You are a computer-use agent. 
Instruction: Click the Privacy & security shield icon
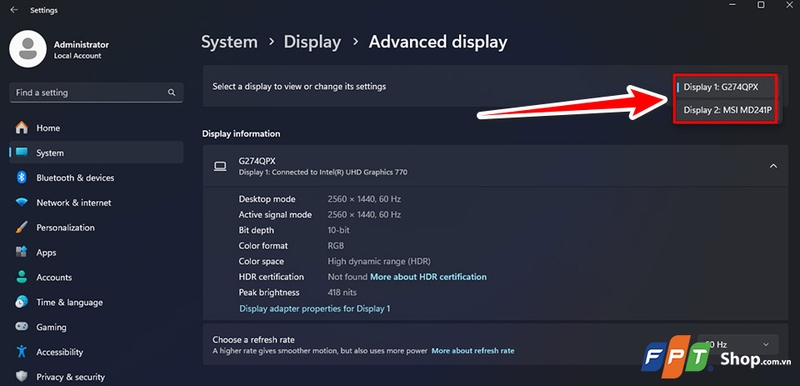[21, 377]
